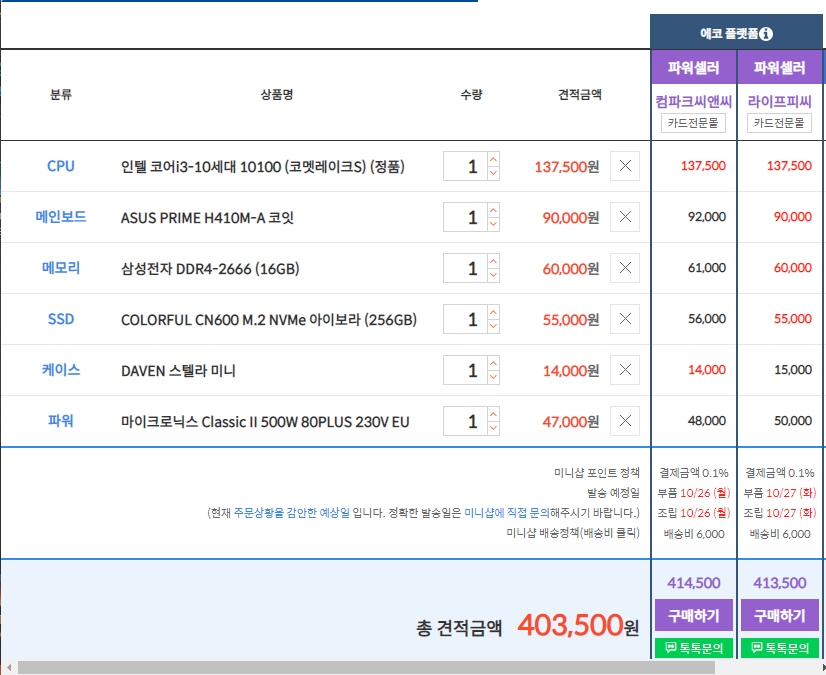This screenshot has height=675, width=826.
Task: Open the 라이프피씨 seller link
Action: click(x=779, y=101)
